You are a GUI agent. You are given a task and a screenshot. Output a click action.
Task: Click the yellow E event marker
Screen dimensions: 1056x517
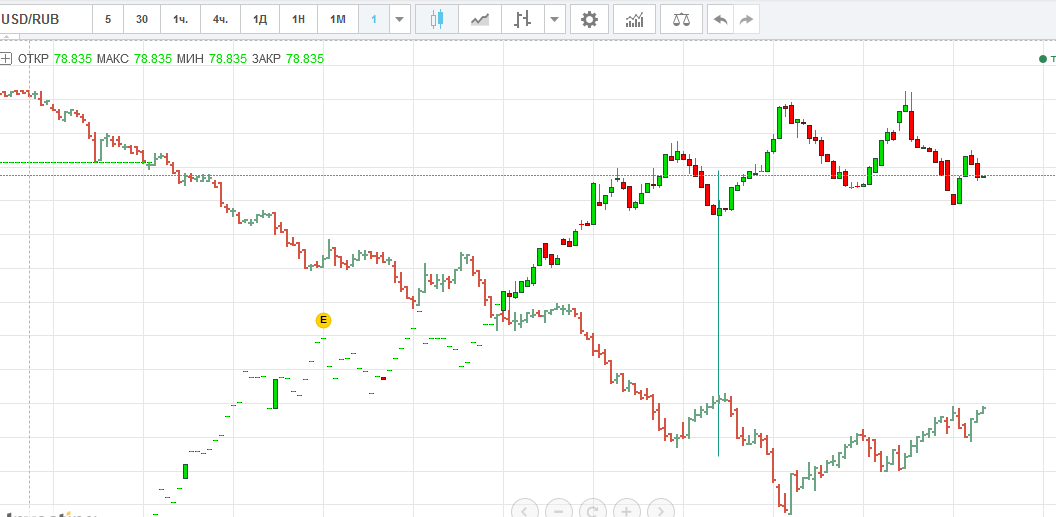324,320
